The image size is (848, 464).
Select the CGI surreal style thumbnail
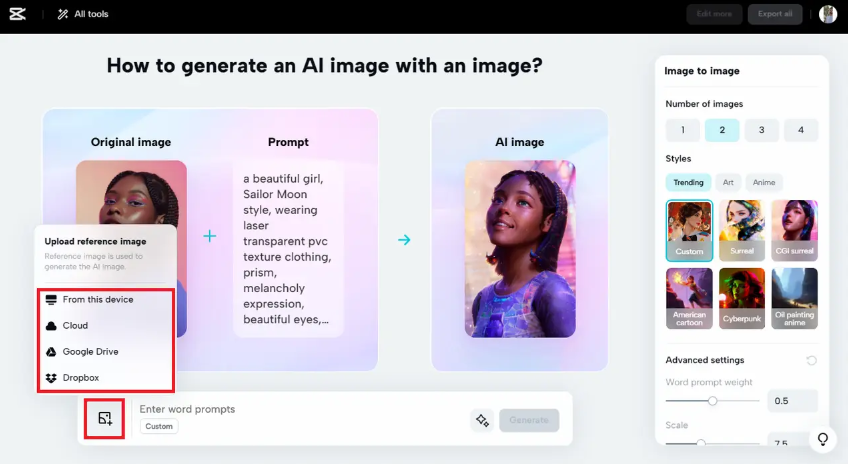point(794,230)
